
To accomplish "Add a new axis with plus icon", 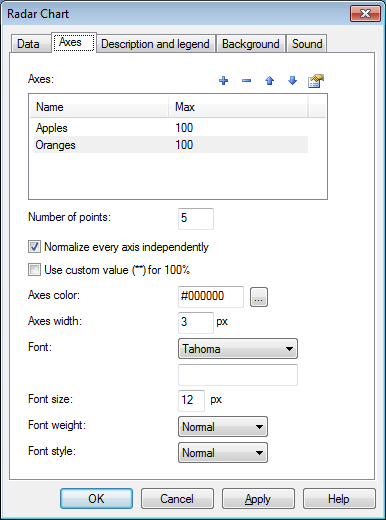I will point(223,81).
